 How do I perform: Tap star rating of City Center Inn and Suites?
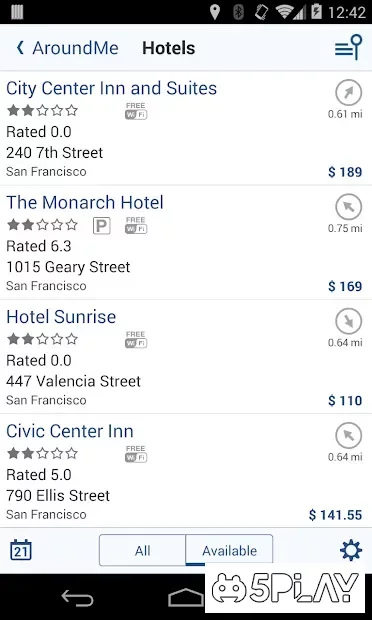pyautogui.click(x=42, y=110)
